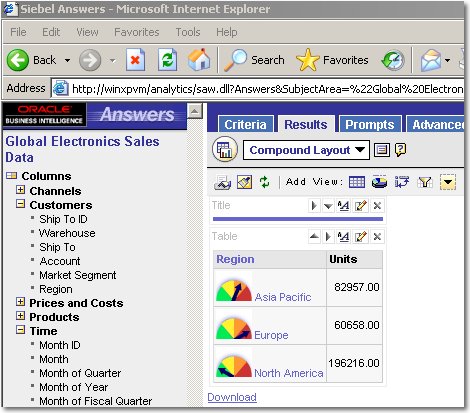Open the more views yellow dropdown arrow
Viewport: 470px width, 413px height.
448,182
